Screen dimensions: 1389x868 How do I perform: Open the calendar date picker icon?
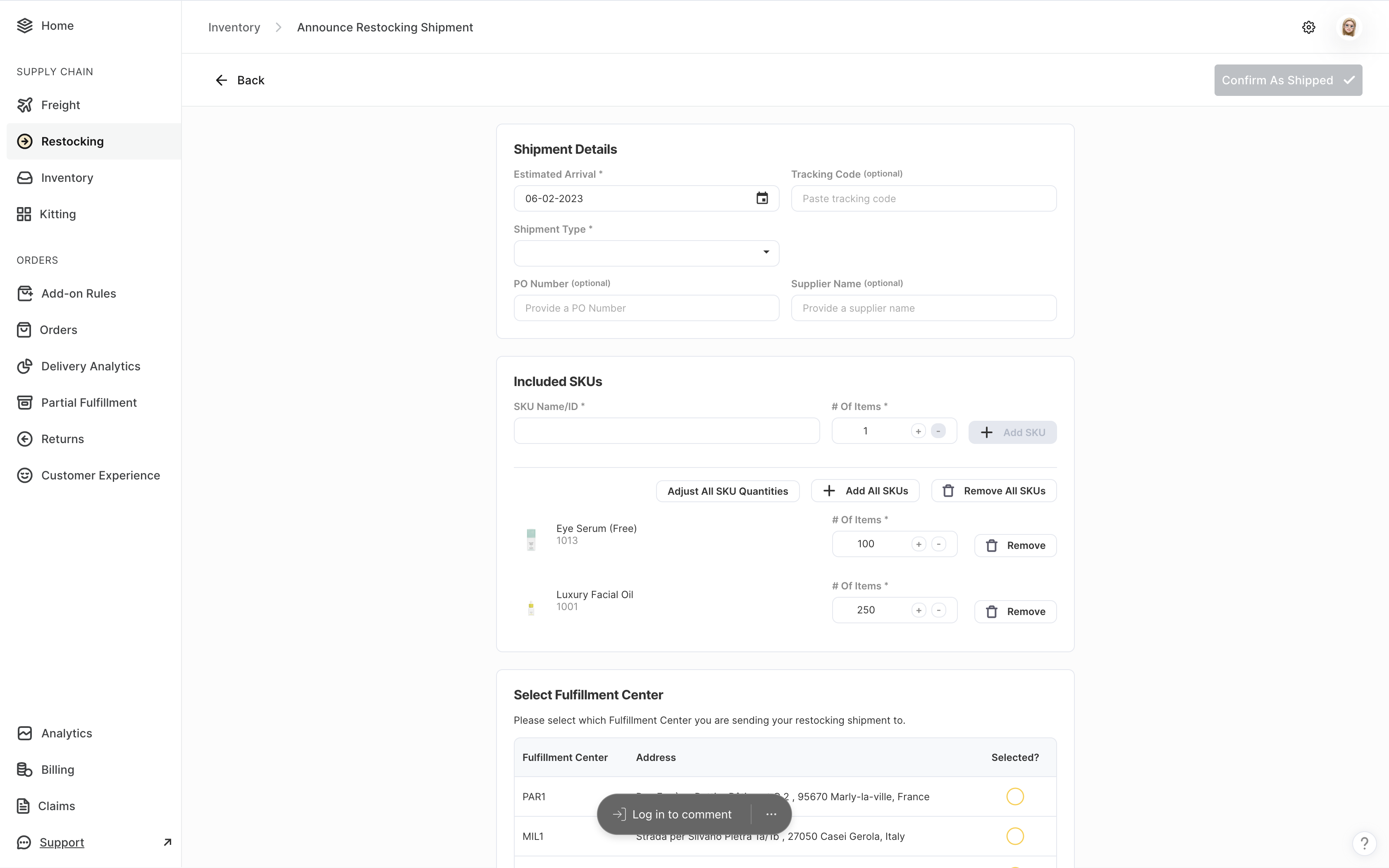tap(761, 198)
